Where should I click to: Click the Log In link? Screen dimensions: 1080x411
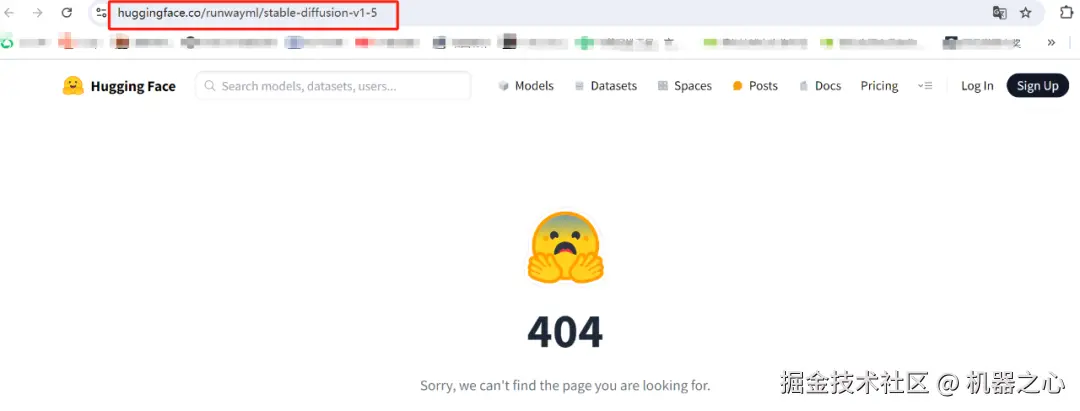(977, 86)
